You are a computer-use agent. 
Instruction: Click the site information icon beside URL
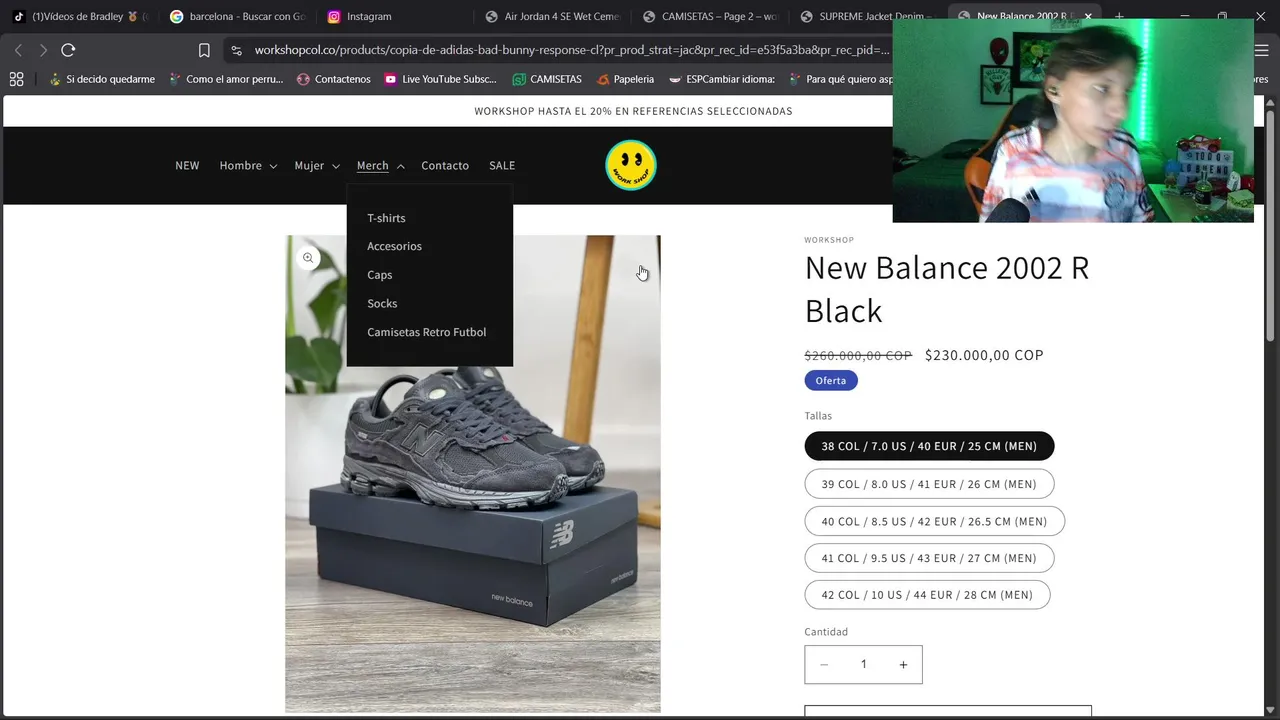[x=235, y=50]
